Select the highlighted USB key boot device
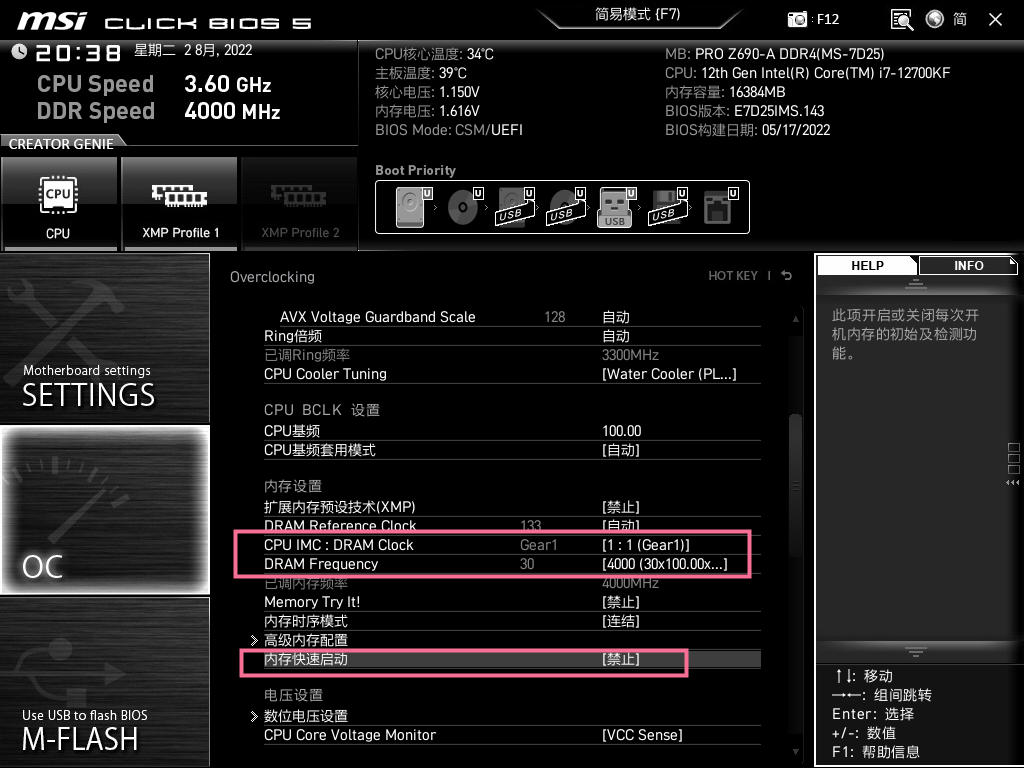Screen dimensions: 1024x768 pos(615,208)
